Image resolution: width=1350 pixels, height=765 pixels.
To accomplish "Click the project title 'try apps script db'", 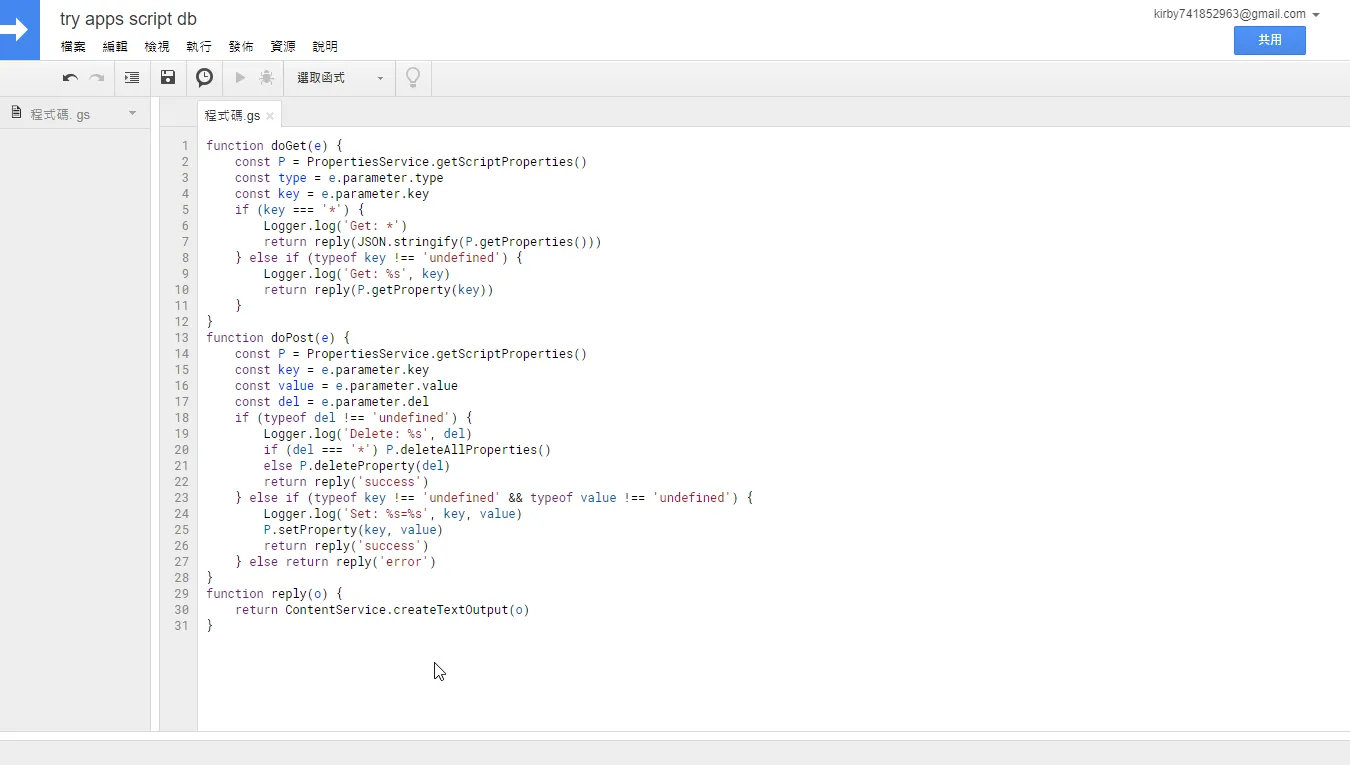I will 128,19.
